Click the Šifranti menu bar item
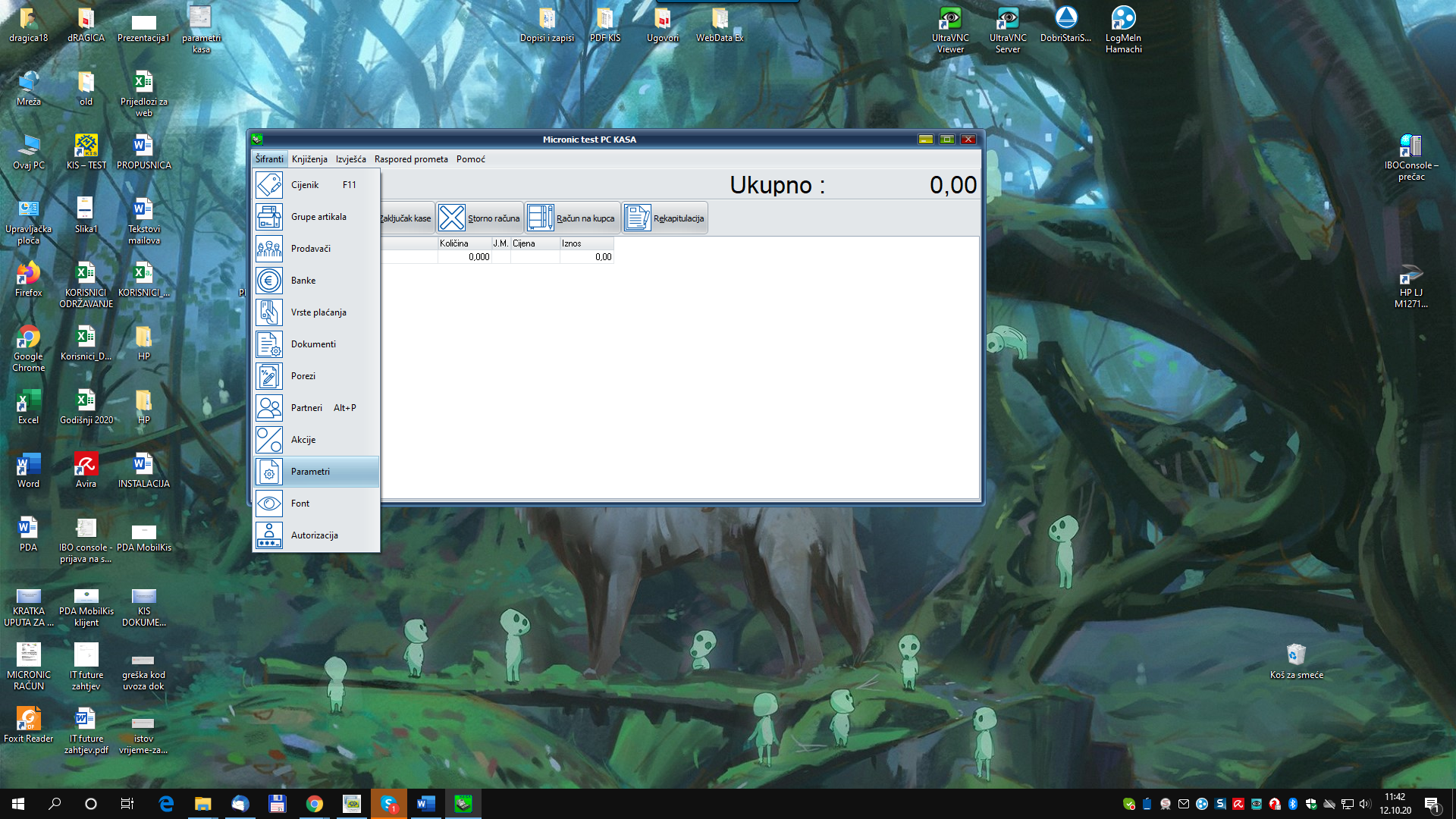This screenshot has width=1456, height=819. (269, 159)
